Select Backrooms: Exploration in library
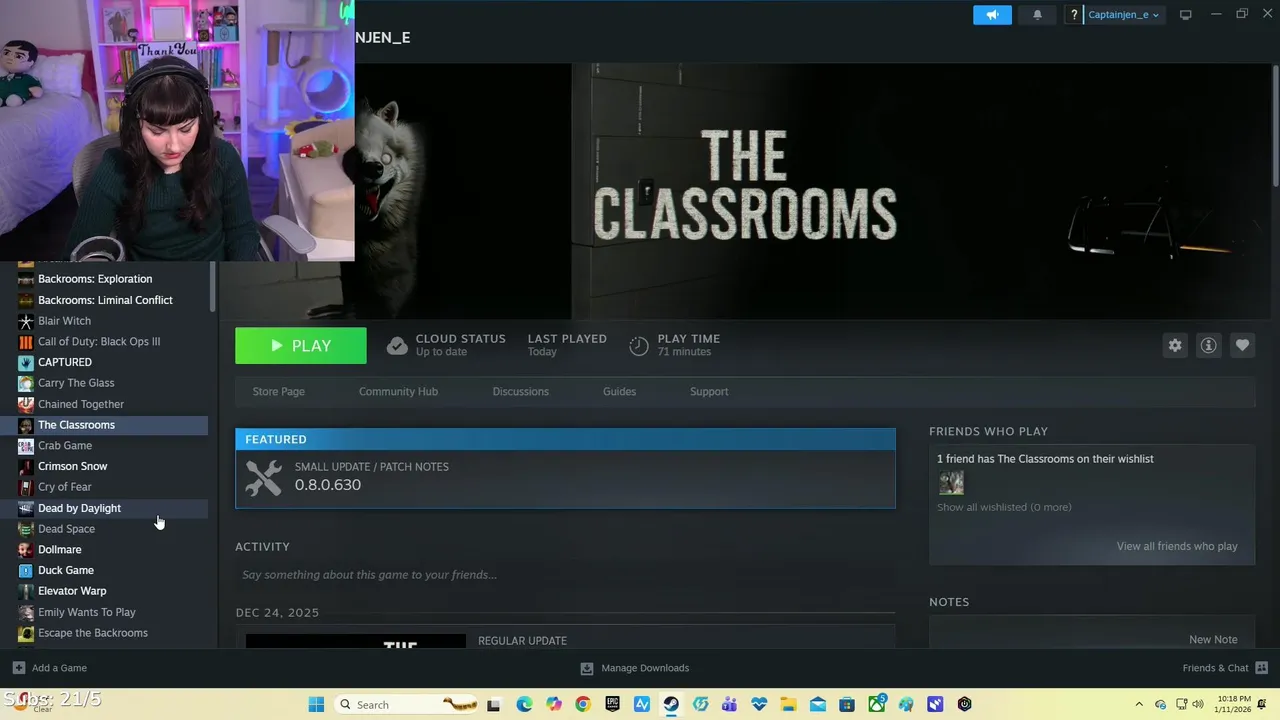 pos(104,279)
